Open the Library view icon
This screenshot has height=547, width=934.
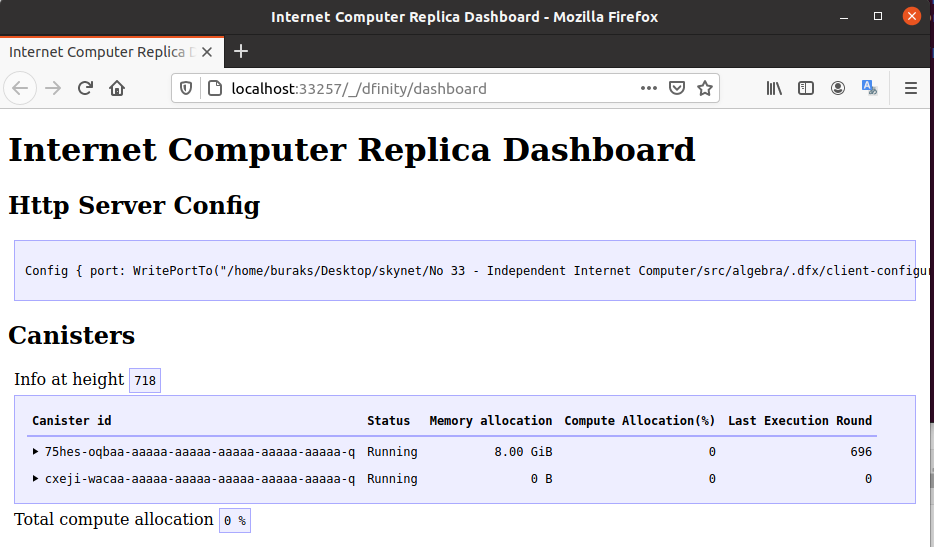[x=774, y=88]
